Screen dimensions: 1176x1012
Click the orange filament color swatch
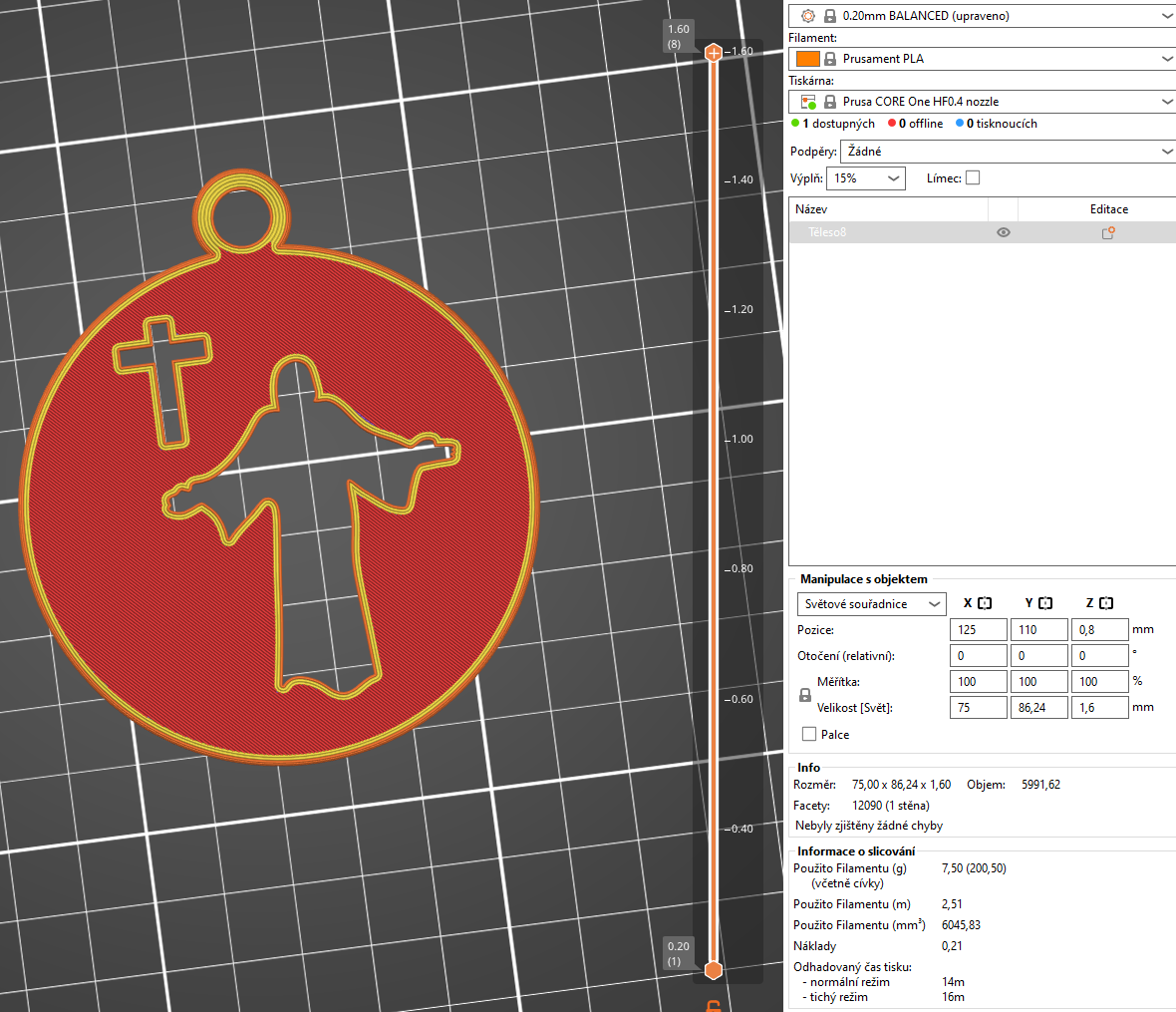point(807,59)
